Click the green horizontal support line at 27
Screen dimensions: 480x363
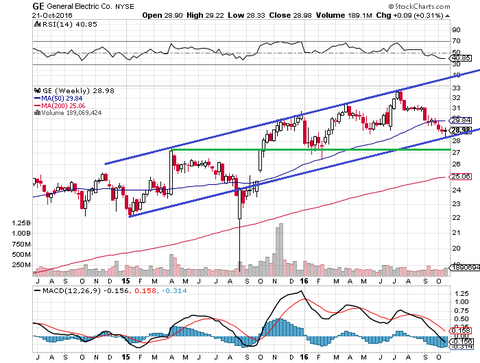point(311,149)
